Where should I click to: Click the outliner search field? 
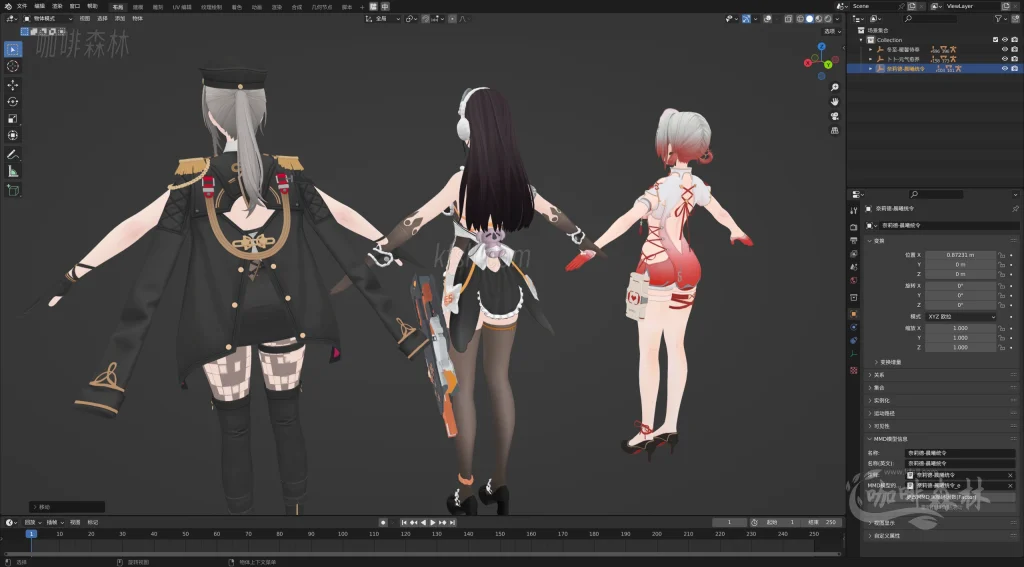(x=930, y=19)
